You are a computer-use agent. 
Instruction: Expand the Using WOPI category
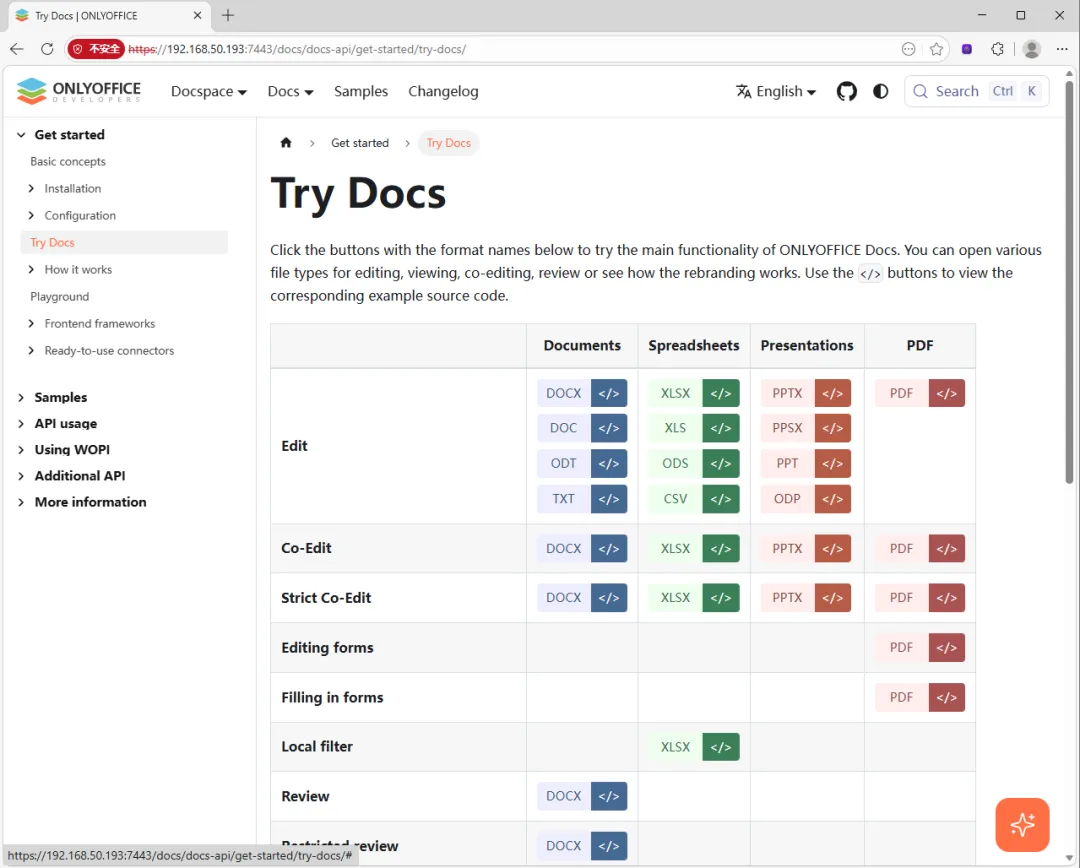(21, 450)
